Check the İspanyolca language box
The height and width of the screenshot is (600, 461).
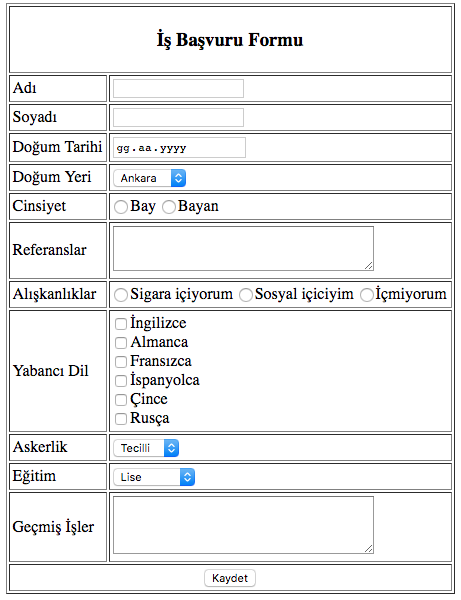[x=121, y=381]
